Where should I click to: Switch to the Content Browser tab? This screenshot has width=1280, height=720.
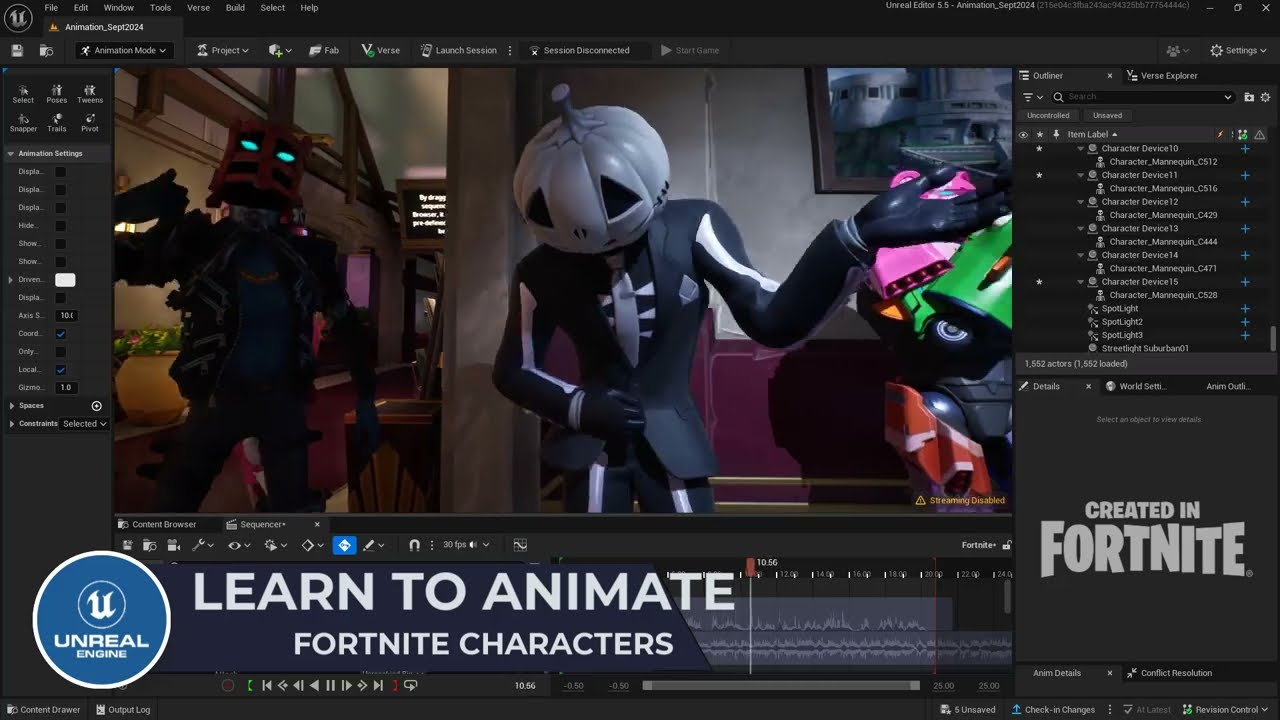(x=157, y=524)
